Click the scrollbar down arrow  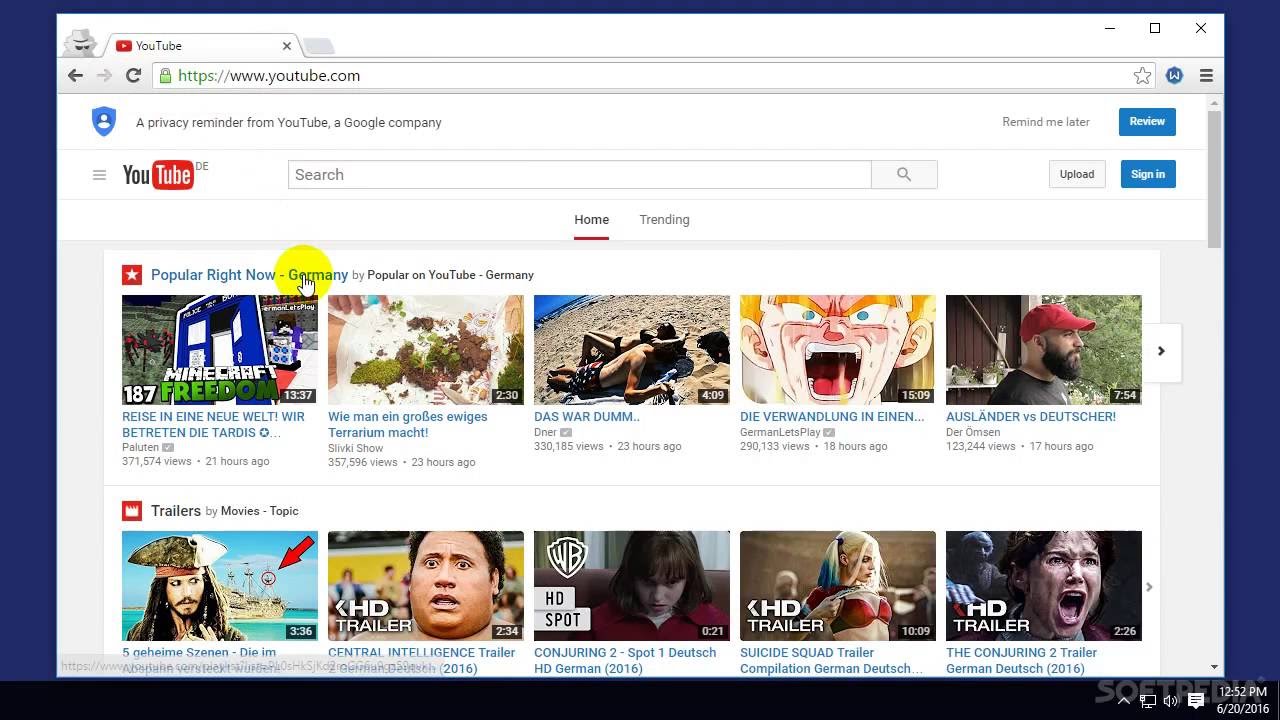[x=1214, y=667]
